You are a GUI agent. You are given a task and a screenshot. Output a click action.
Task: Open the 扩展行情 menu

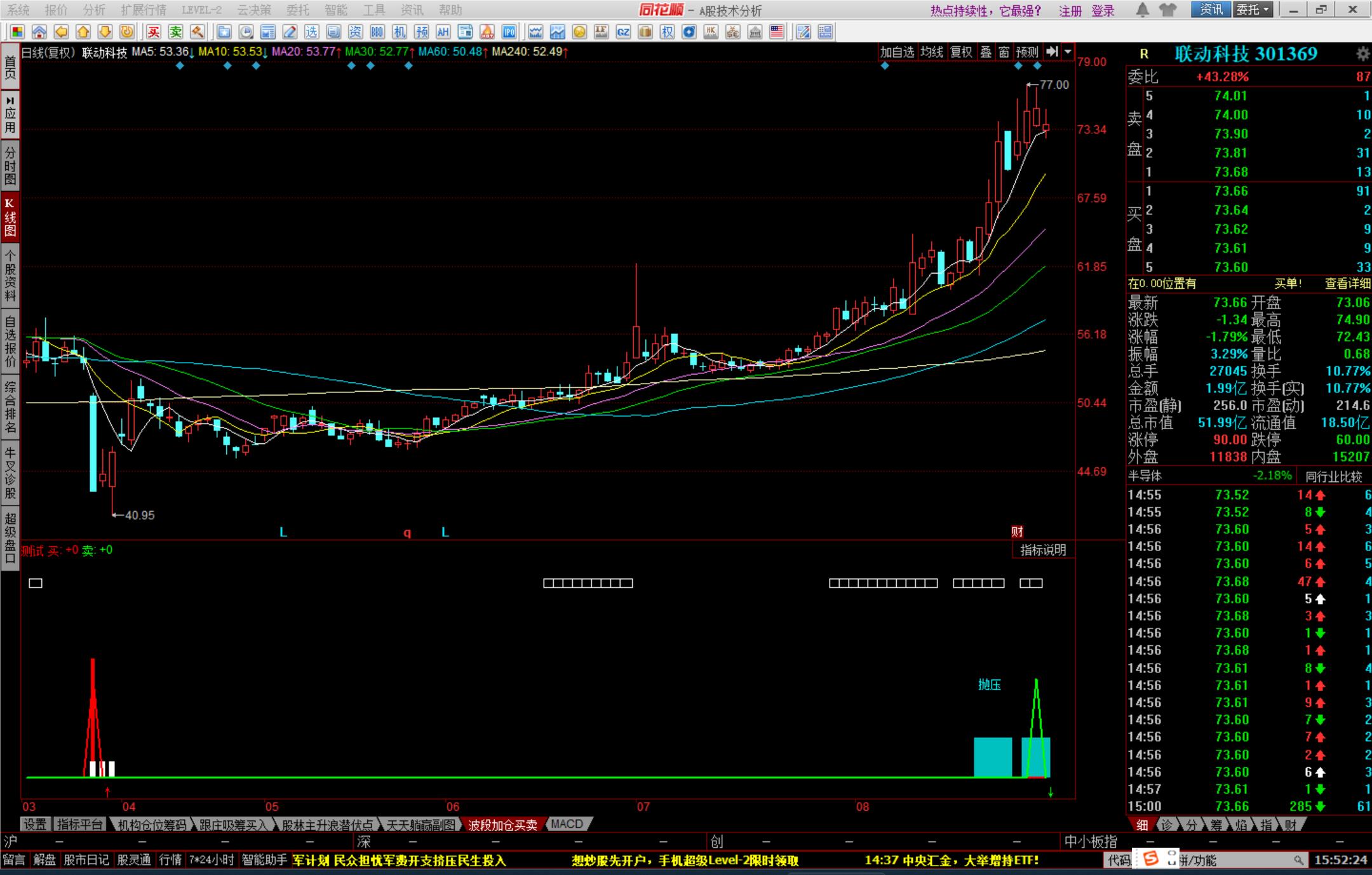[x=143, y=10]
